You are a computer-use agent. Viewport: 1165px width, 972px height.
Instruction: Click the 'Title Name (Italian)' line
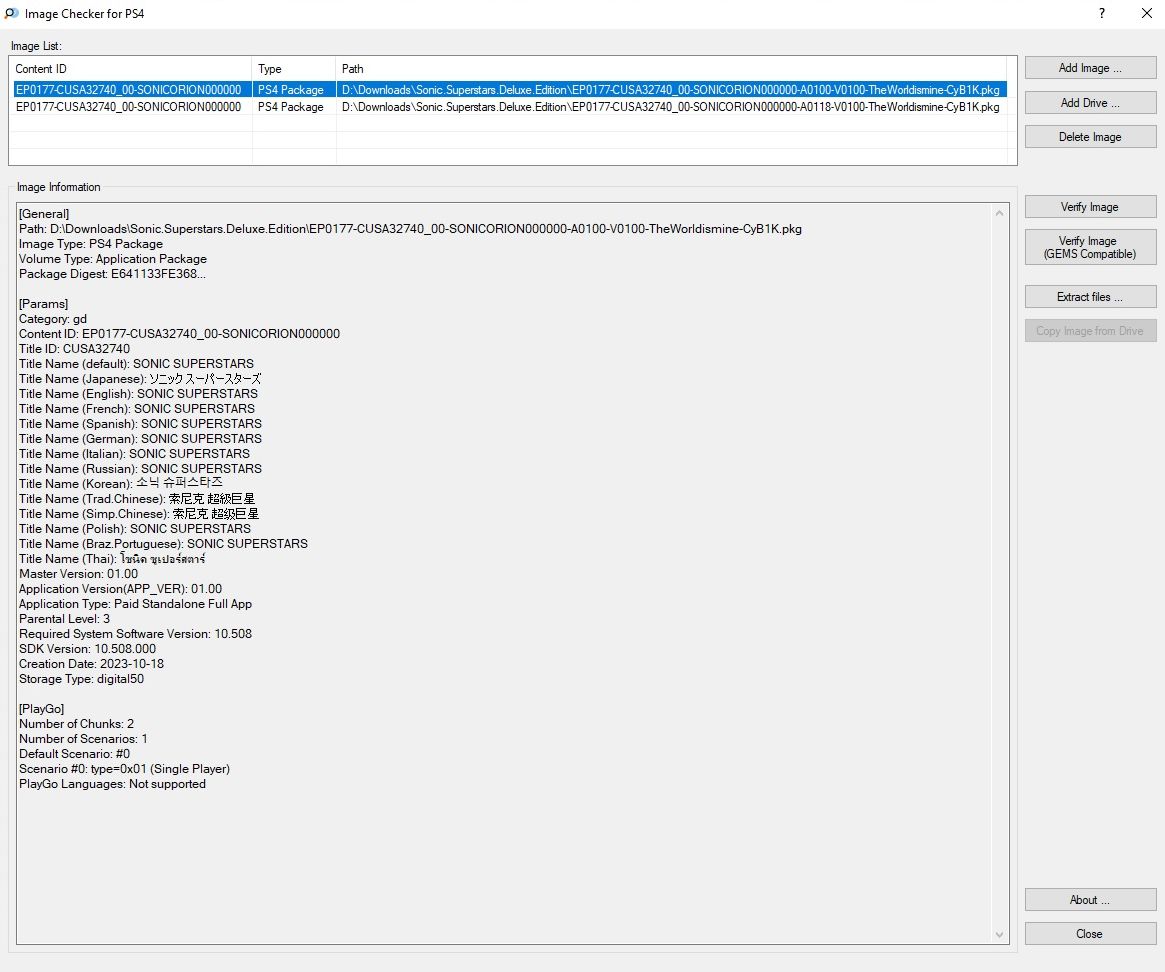coord(134,453)
